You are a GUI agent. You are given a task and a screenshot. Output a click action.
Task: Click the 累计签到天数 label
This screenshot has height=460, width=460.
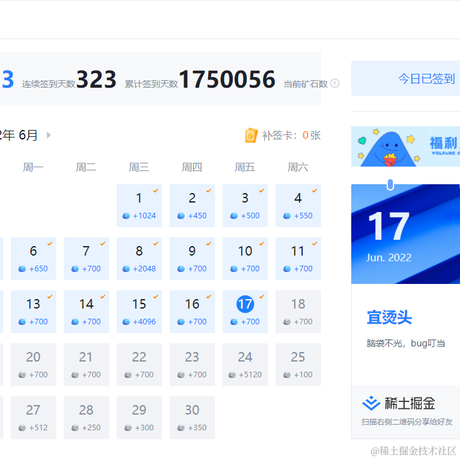pos(151,84)
